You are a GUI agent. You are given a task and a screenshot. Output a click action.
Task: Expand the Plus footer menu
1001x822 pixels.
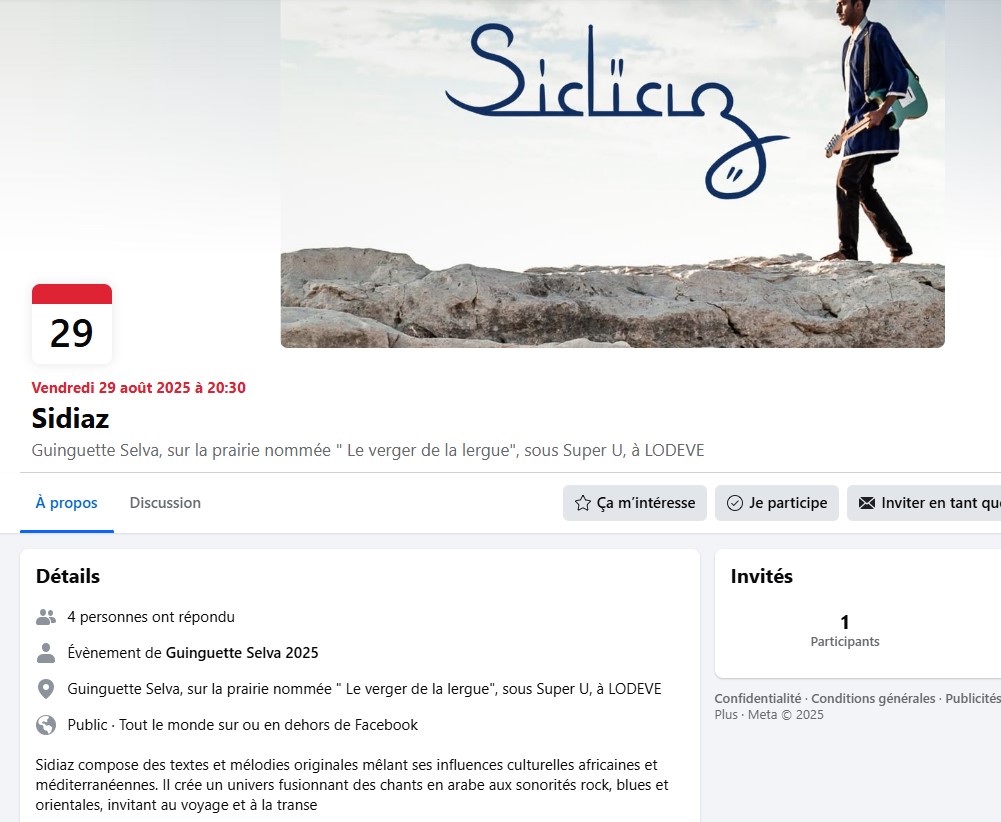tap(726, 715)
